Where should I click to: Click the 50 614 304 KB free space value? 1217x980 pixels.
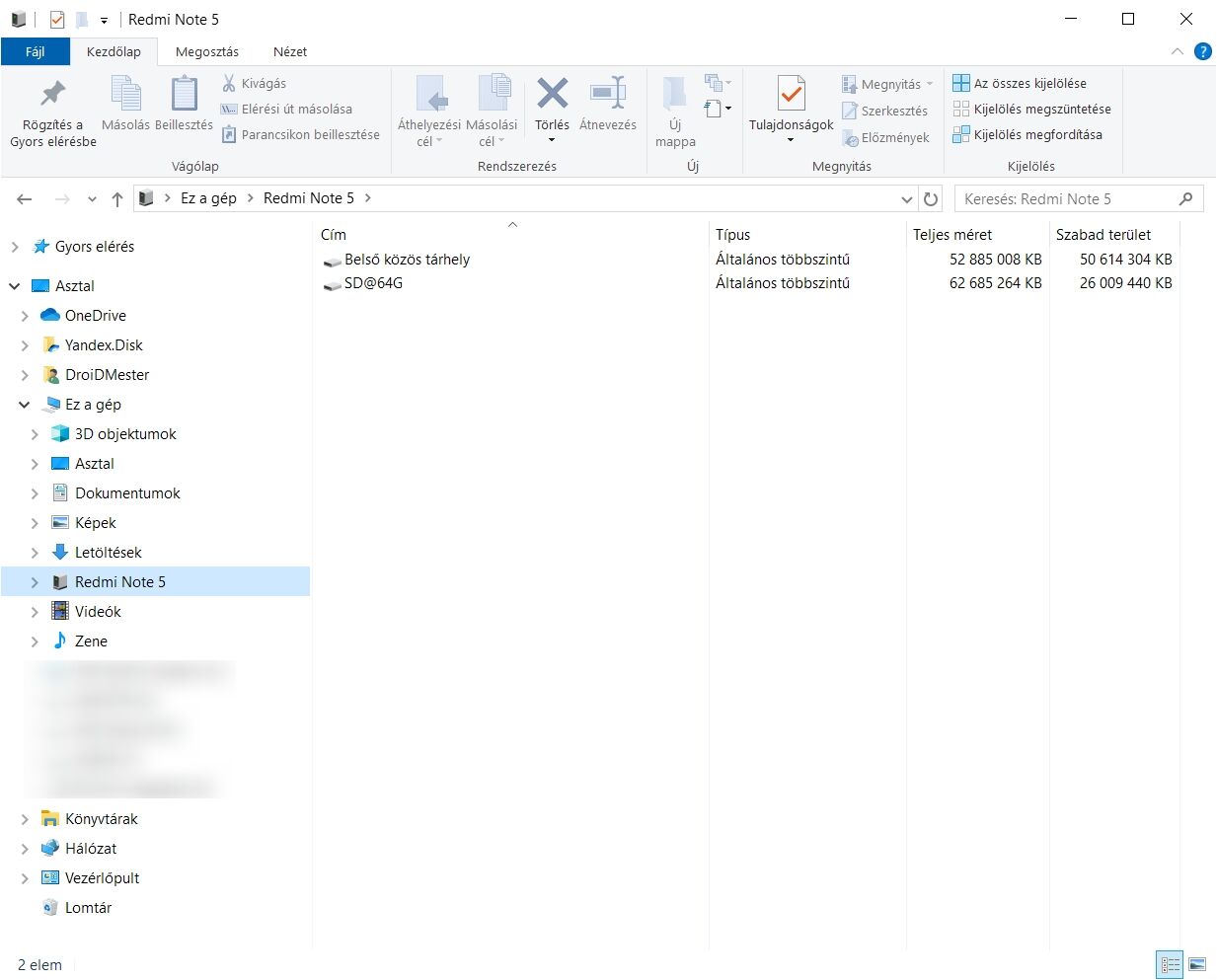[x=1125, y=260]
